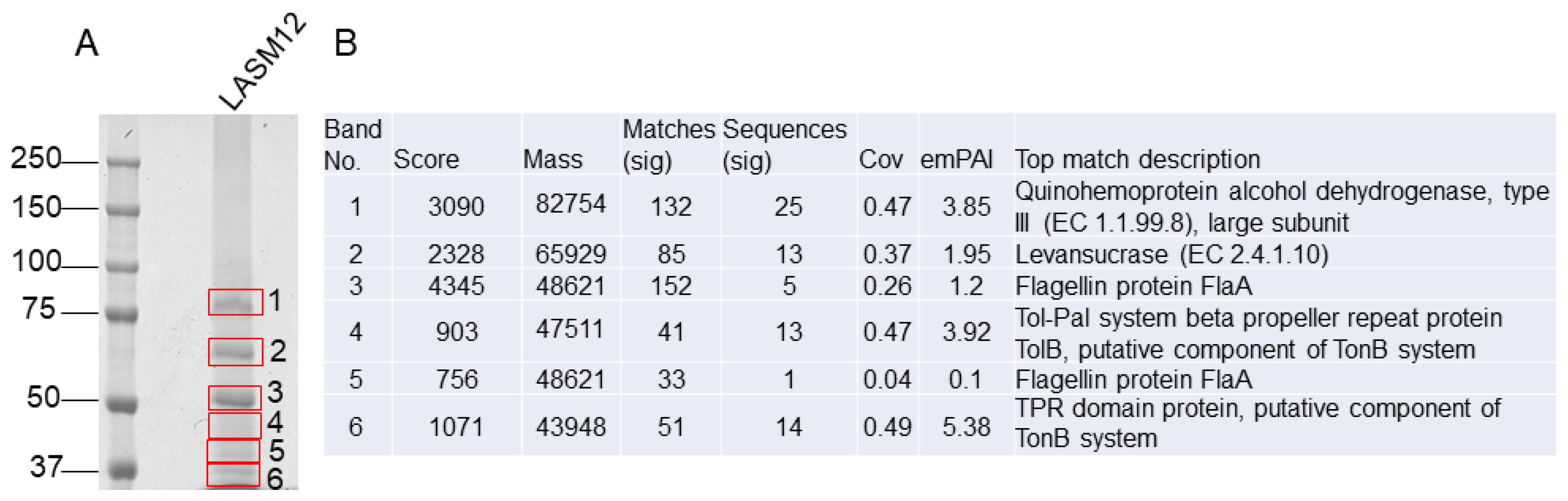Select the Score column header

click(426, 160)
